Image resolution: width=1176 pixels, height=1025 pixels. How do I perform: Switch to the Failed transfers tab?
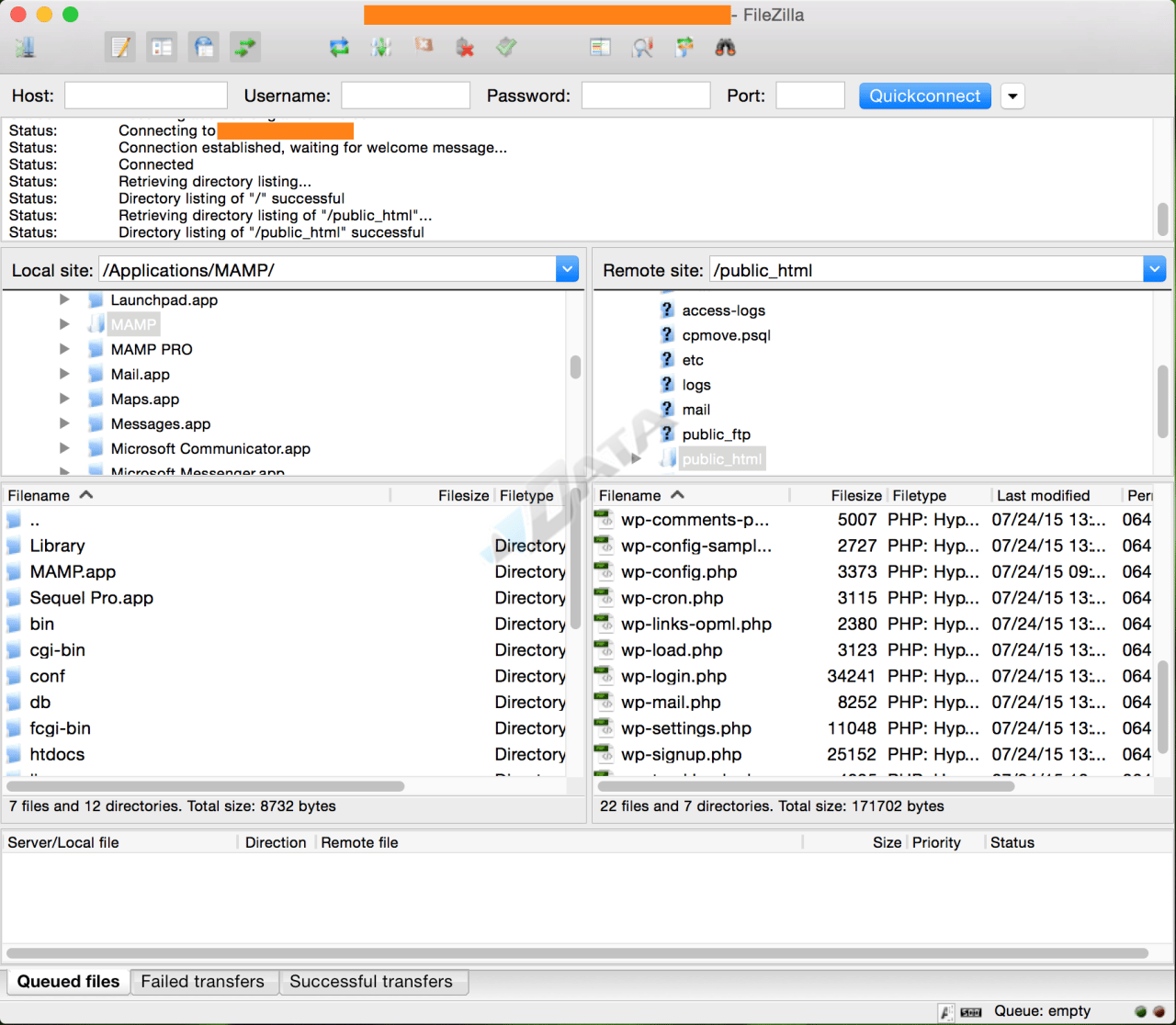point(202,982)
